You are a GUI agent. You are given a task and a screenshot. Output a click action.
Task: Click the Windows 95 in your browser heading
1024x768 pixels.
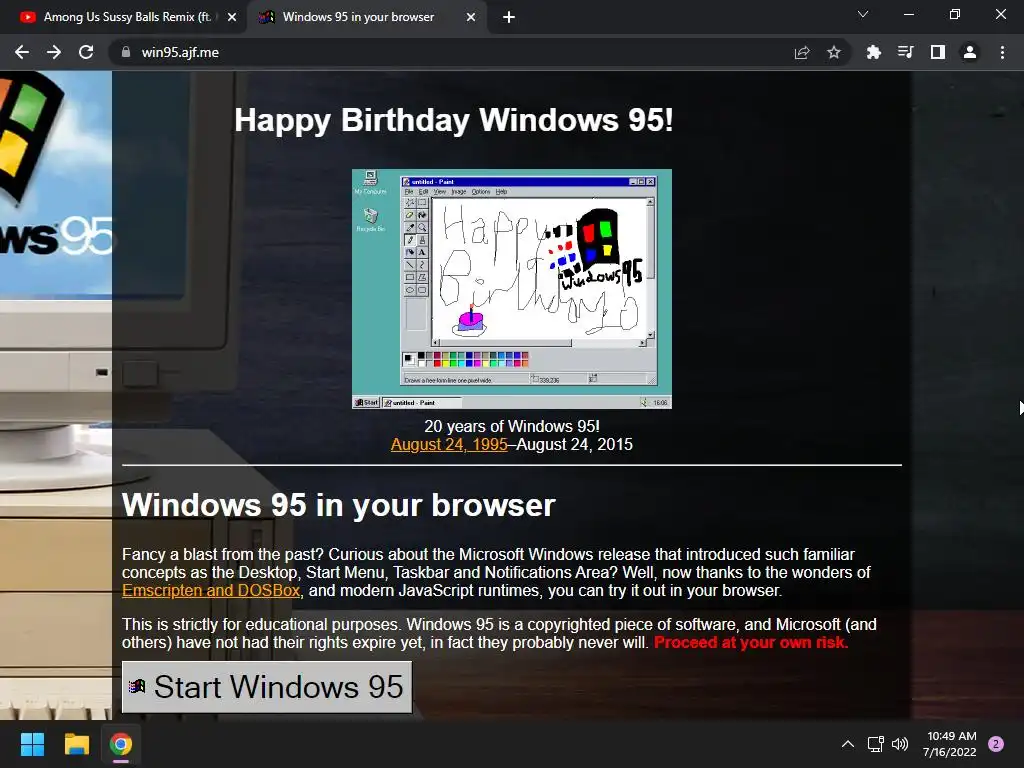click(x=338, y=505)
